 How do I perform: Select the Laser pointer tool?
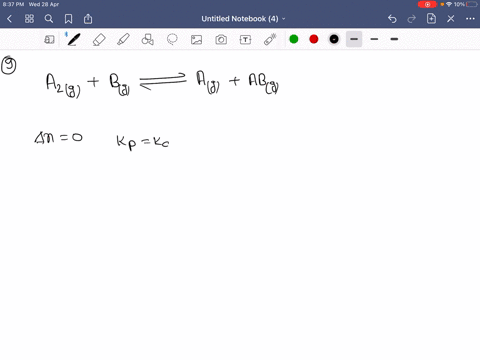[x=270, y=39]
